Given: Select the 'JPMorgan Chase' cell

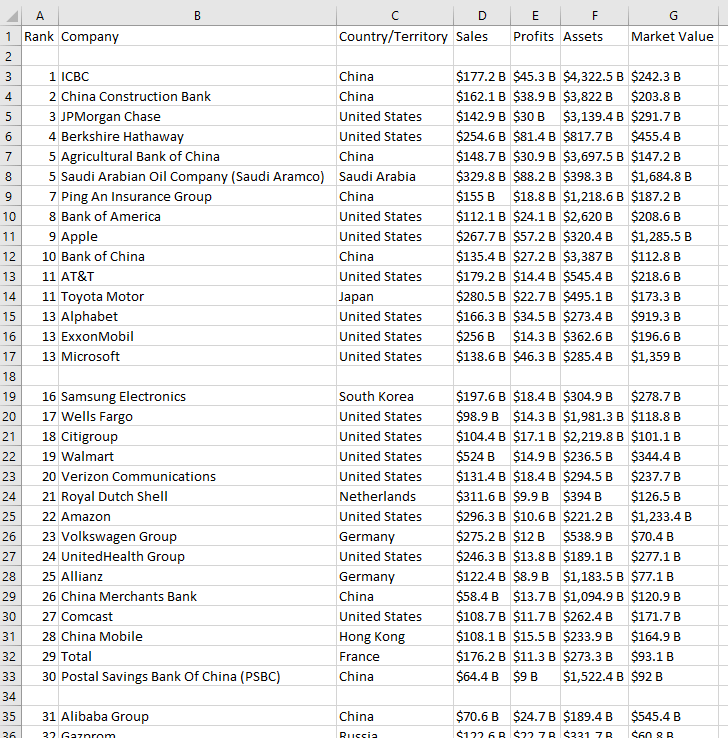Looking at the screenshot, I should (197, 116).
